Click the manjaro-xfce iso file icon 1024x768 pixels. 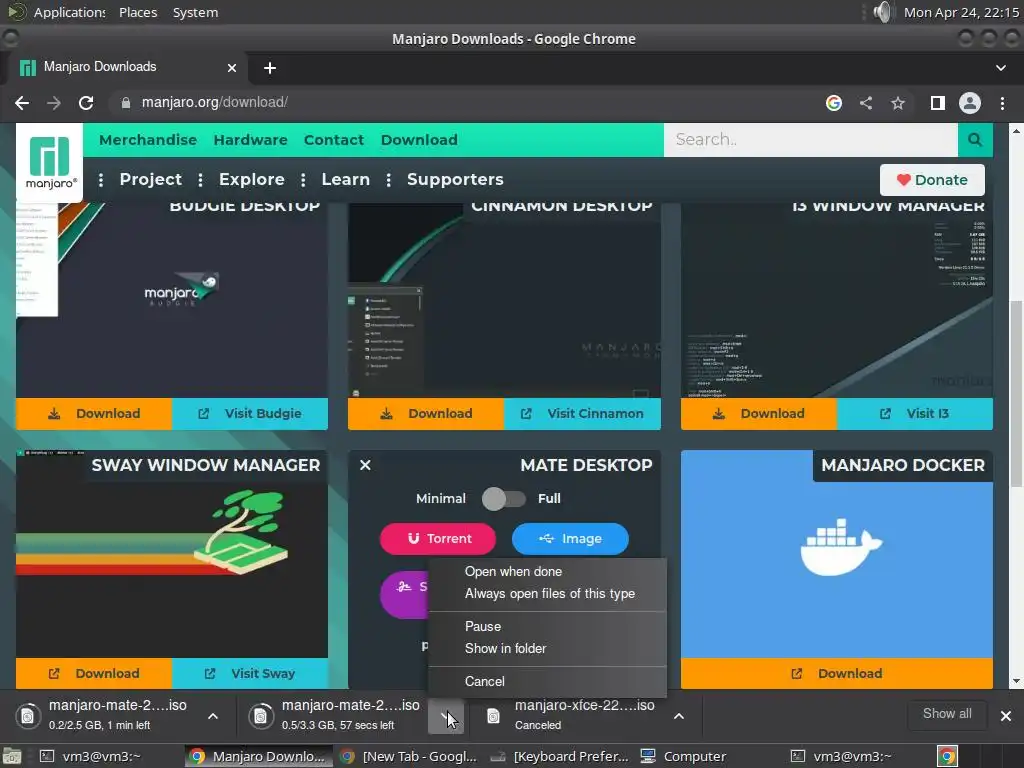494,716
